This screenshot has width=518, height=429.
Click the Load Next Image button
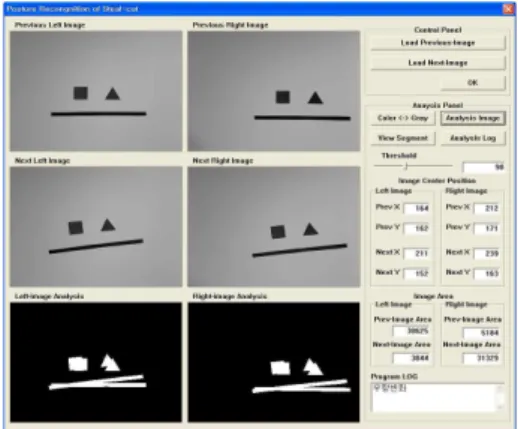point(438,63)
